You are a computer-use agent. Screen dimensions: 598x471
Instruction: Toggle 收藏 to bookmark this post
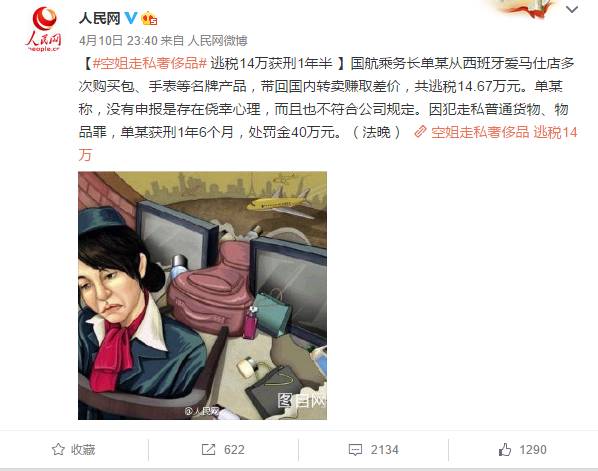pyautogui.click(x=74, y=450)
